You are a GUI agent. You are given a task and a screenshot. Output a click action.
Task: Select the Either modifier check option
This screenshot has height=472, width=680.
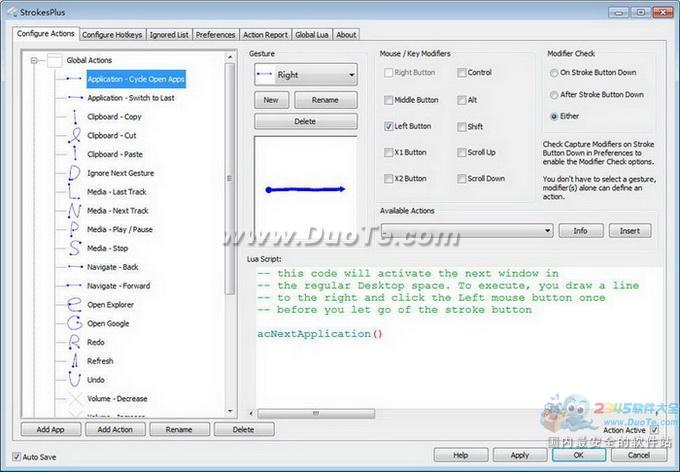554,116
